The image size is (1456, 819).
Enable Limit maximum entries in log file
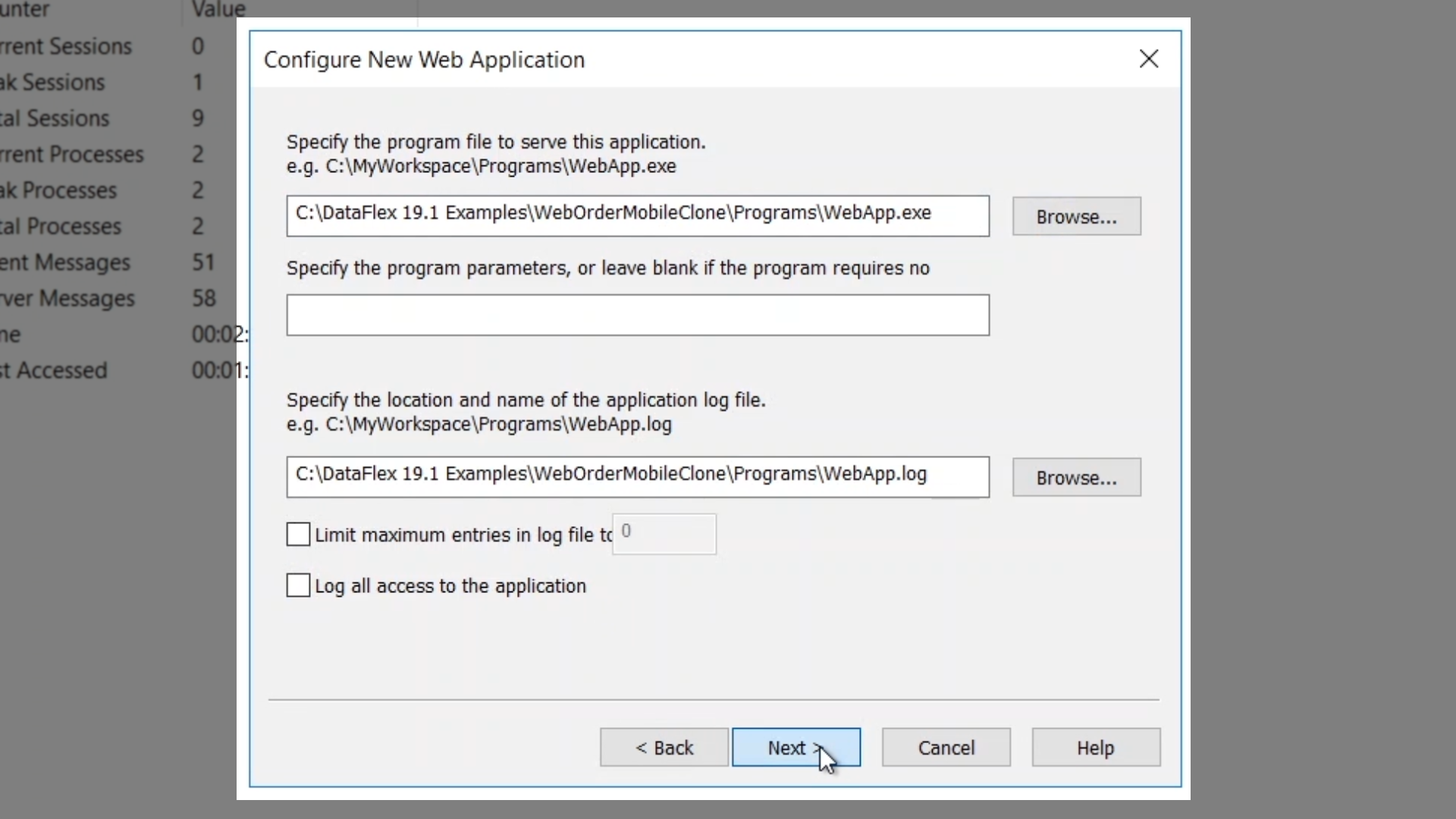[x=299, y=535]
